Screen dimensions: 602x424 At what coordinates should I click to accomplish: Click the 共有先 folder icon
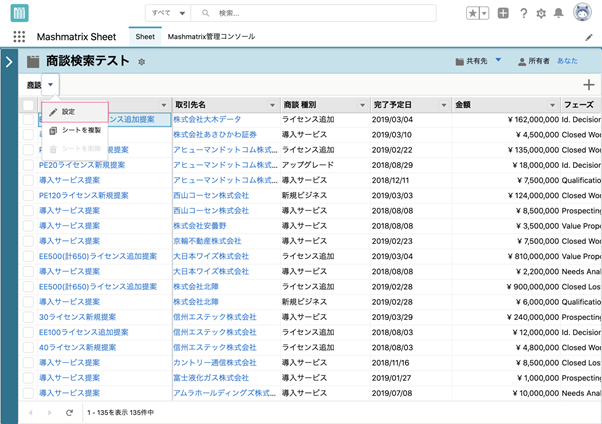click(x=460, y=61)
